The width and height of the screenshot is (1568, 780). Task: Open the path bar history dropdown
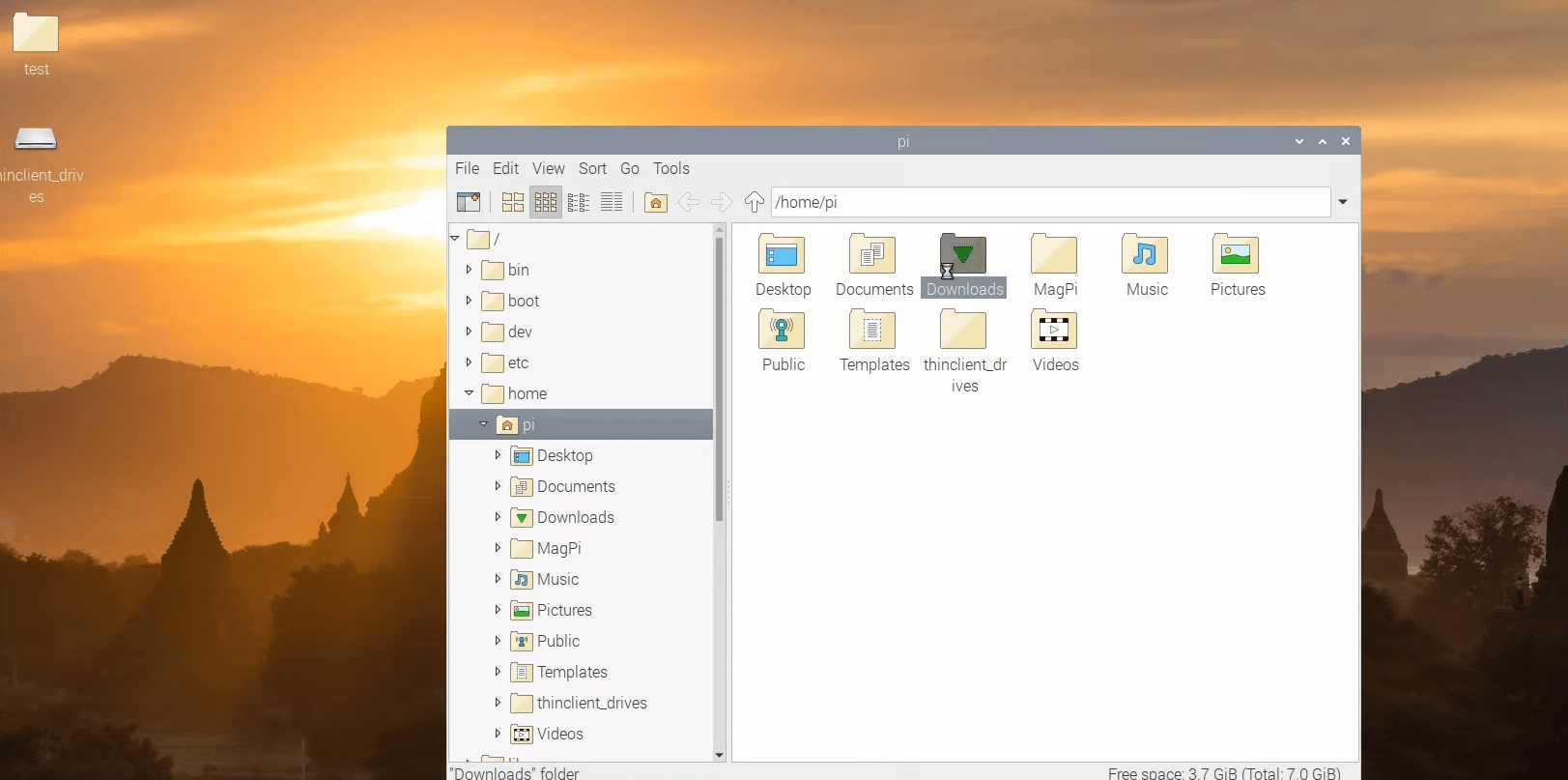[x=1343, y=202]
